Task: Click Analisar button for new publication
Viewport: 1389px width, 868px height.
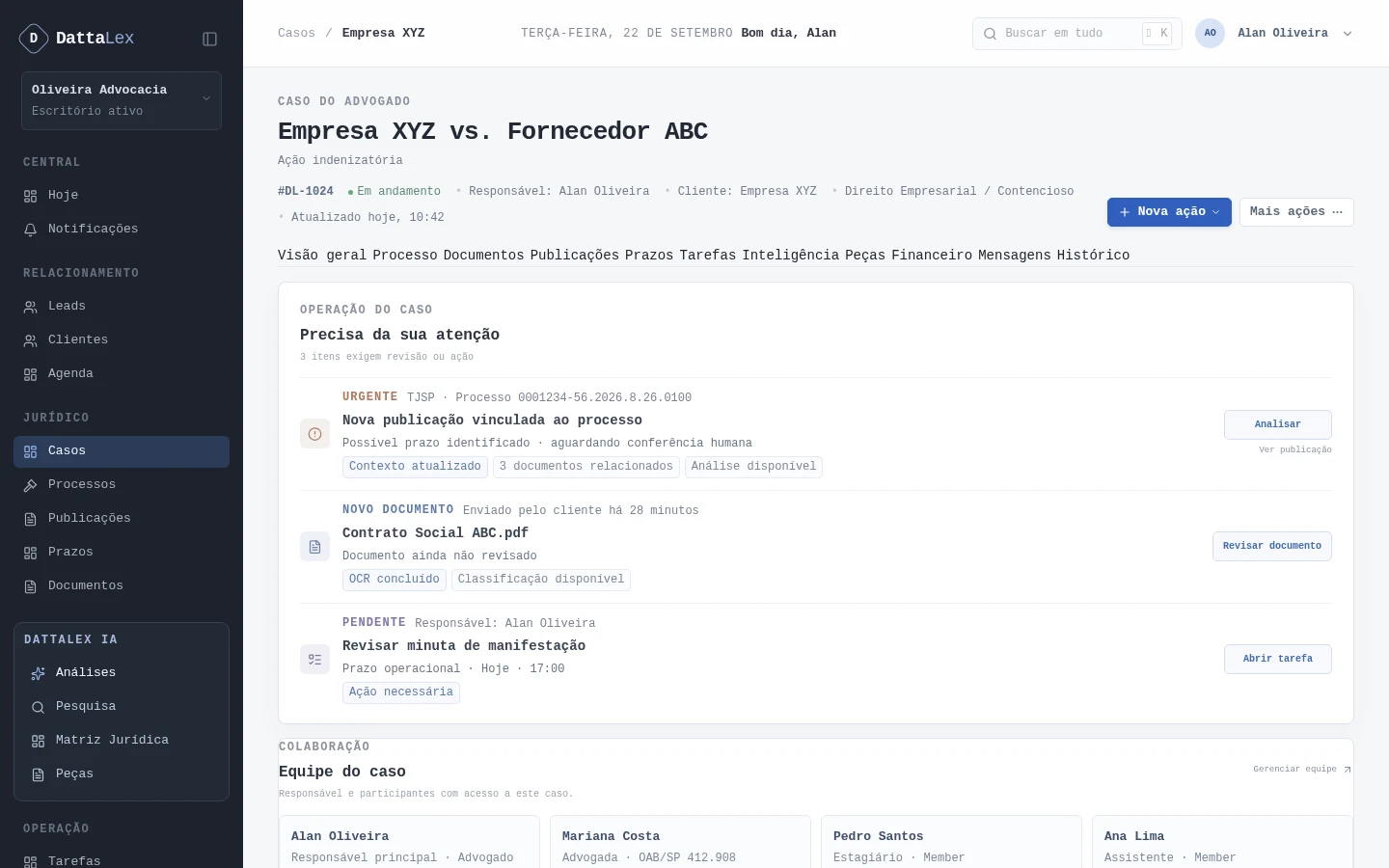Action: pyautogui.click(x=1278, y=424)
